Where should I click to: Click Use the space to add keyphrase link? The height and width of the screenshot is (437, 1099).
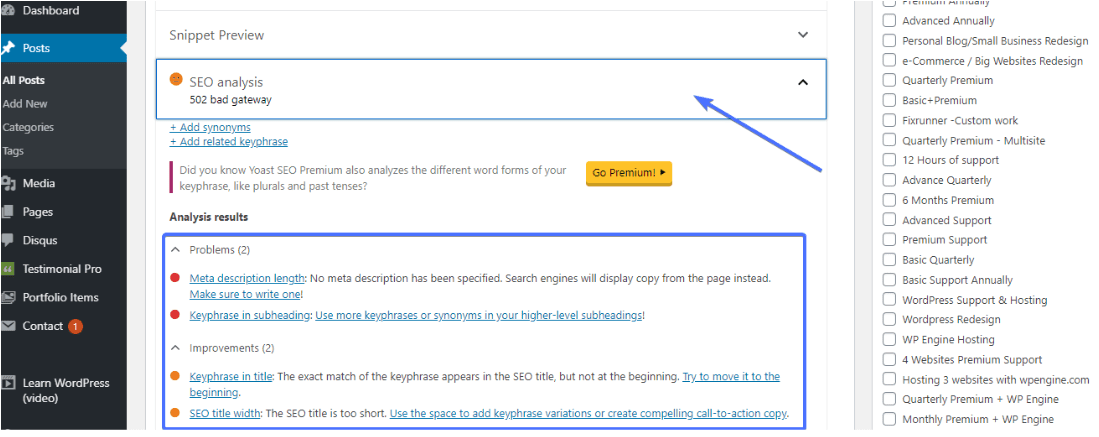tap(588, 413)
